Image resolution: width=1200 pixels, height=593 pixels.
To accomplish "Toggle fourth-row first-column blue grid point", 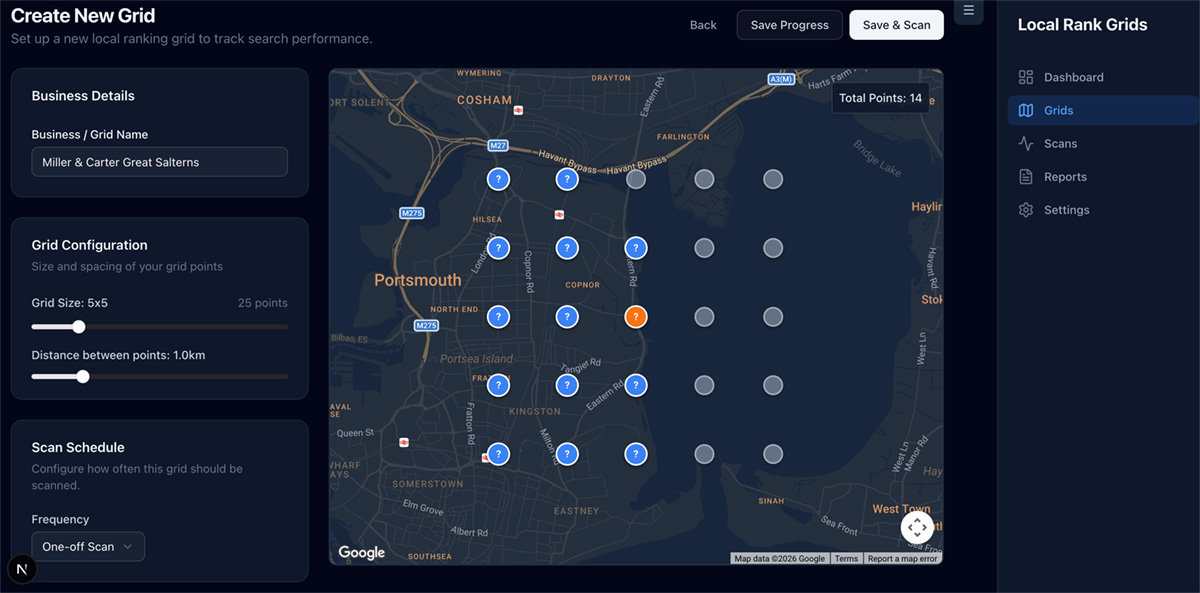I will pos(498,385).
